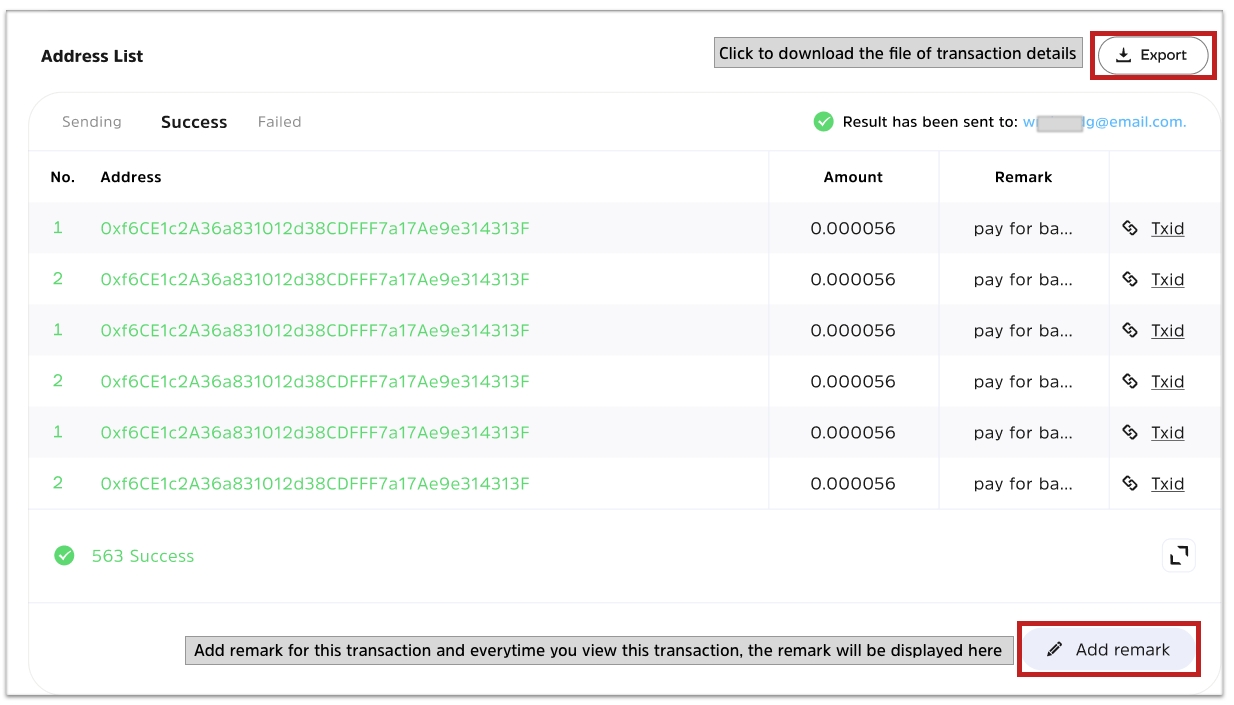Click the pencil icon on Add remark
Viewport: 1234px width, 705px height.
pos(1054,650)
